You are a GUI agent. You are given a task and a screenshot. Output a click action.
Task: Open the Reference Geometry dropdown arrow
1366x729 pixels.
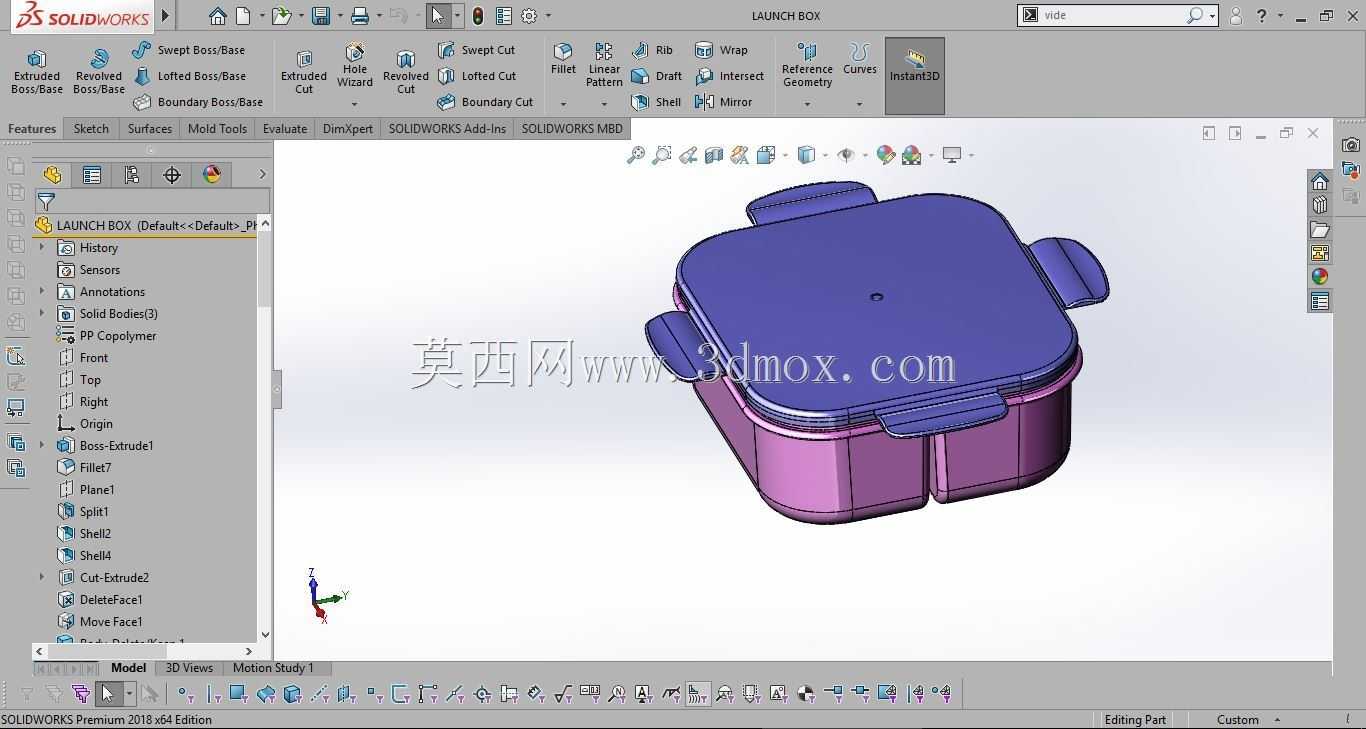(x=807, y=104)
